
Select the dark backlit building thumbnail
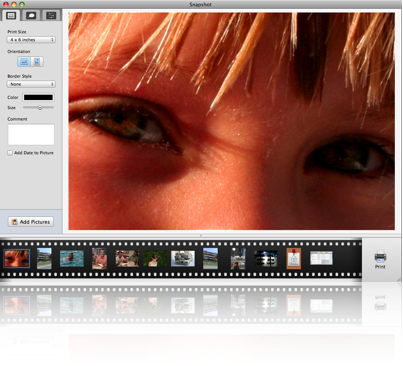(x=266, y=259)
